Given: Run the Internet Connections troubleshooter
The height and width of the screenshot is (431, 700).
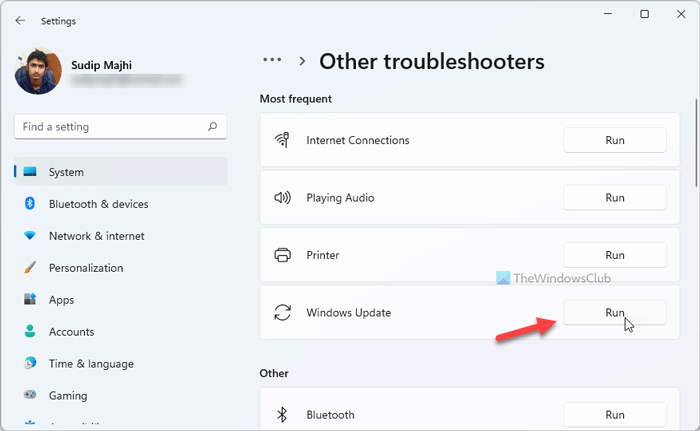Looking at the screenshot, I should tap(615, 140).
